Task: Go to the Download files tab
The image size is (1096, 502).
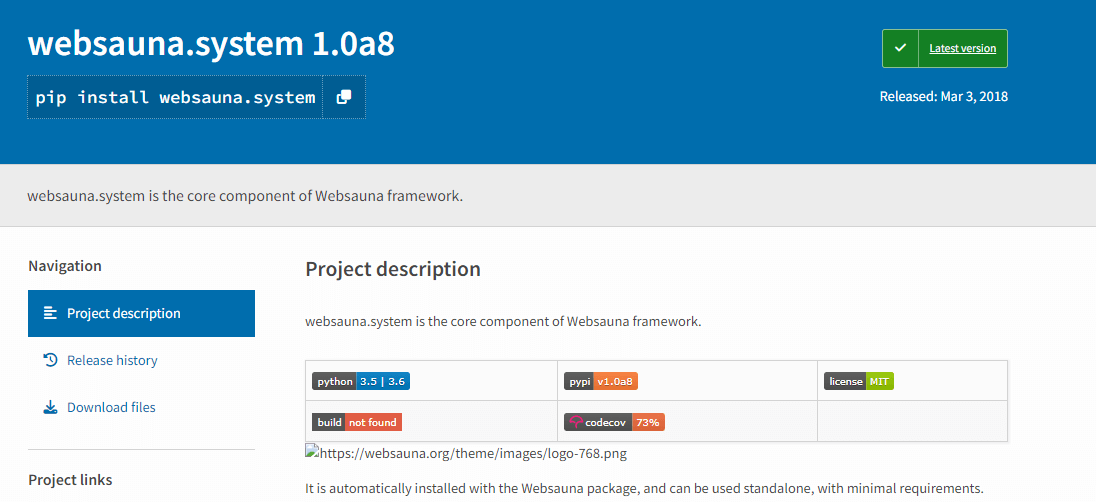Action: tap(111, 407)
